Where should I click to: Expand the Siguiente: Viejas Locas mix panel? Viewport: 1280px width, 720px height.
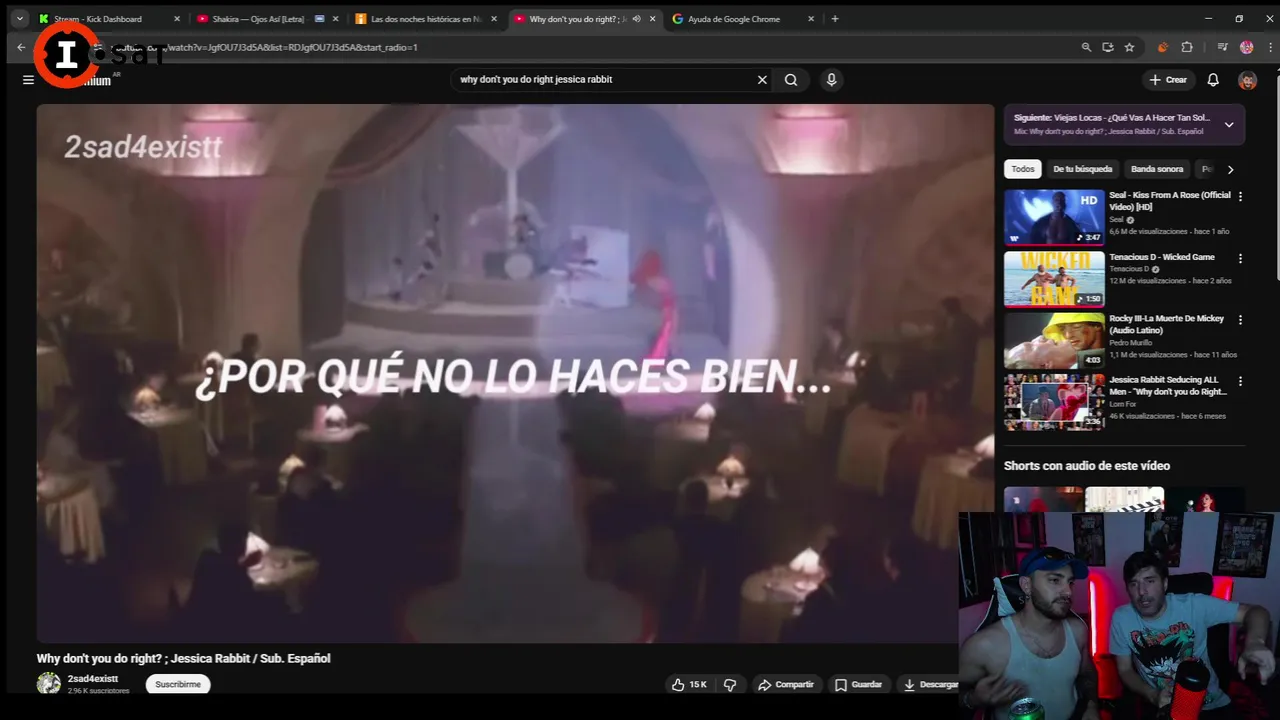(1229, 125)
